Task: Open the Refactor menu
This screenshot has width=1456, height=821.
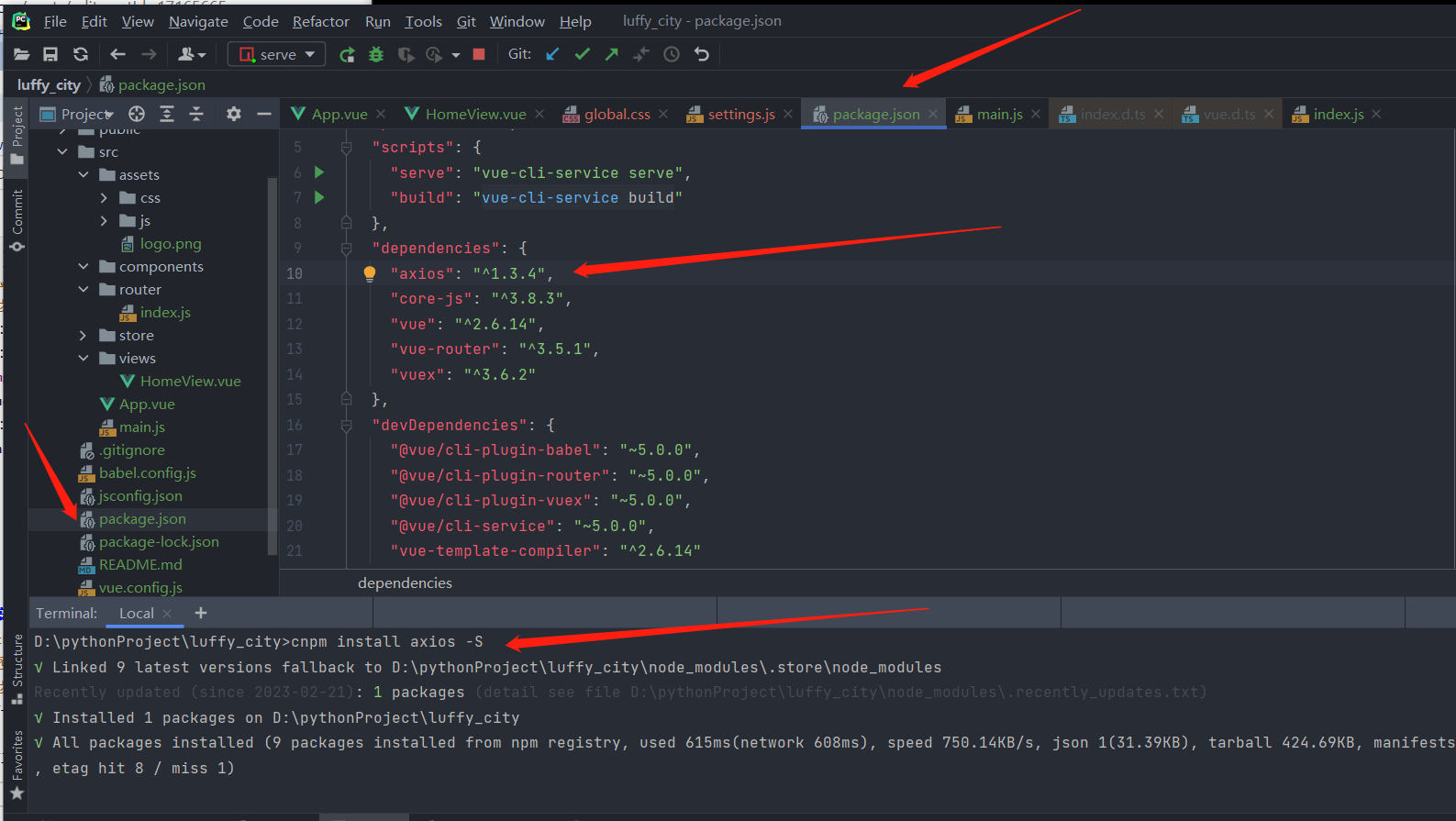Action: point(321,21)
